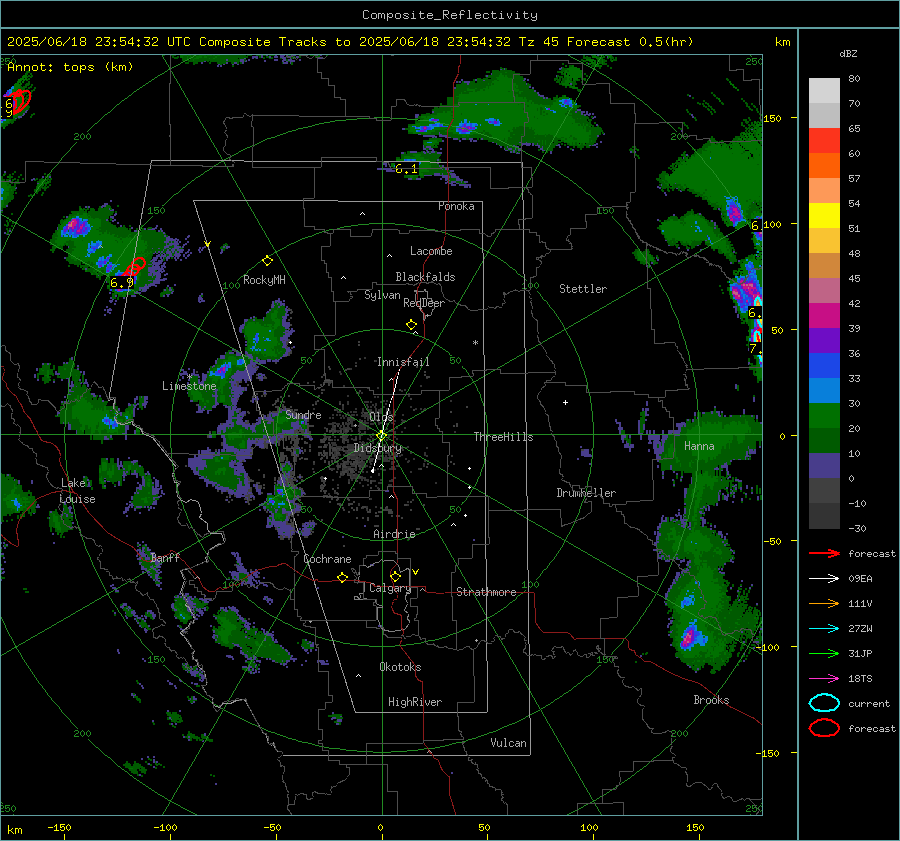Image resolution: width=900 pixels, height=841 pixels.
Task: Click the 6.9 storm top label
Action: tap(121, 282)
